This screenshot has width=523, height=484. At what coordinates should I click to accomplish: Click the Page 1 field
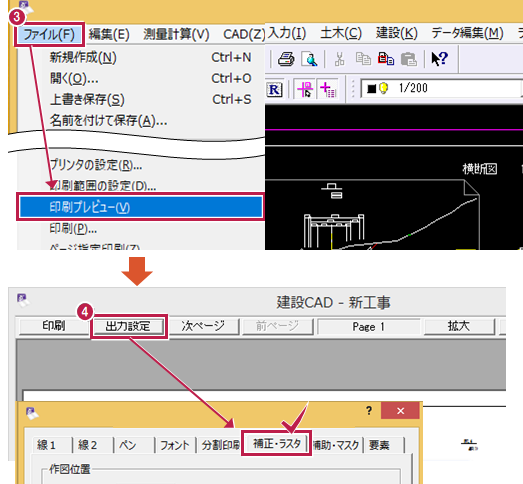[x=369, y=327]
